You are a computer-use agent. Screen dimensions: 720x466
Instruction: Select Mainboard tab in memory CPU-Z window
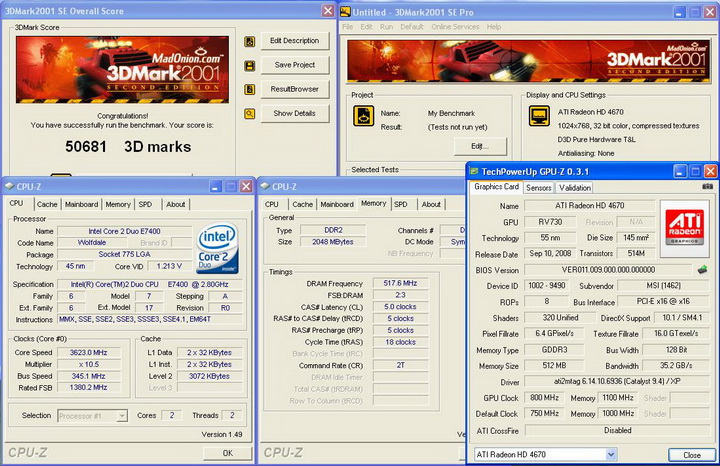click(x=337, y=204)
